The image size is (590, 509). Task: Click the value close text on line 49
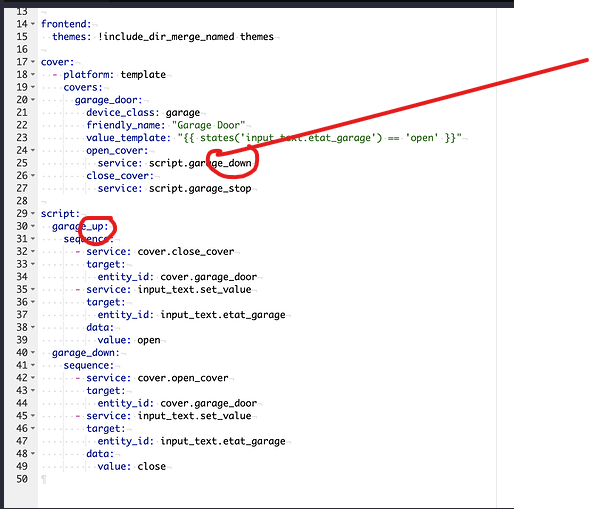[x=151, y=466]
